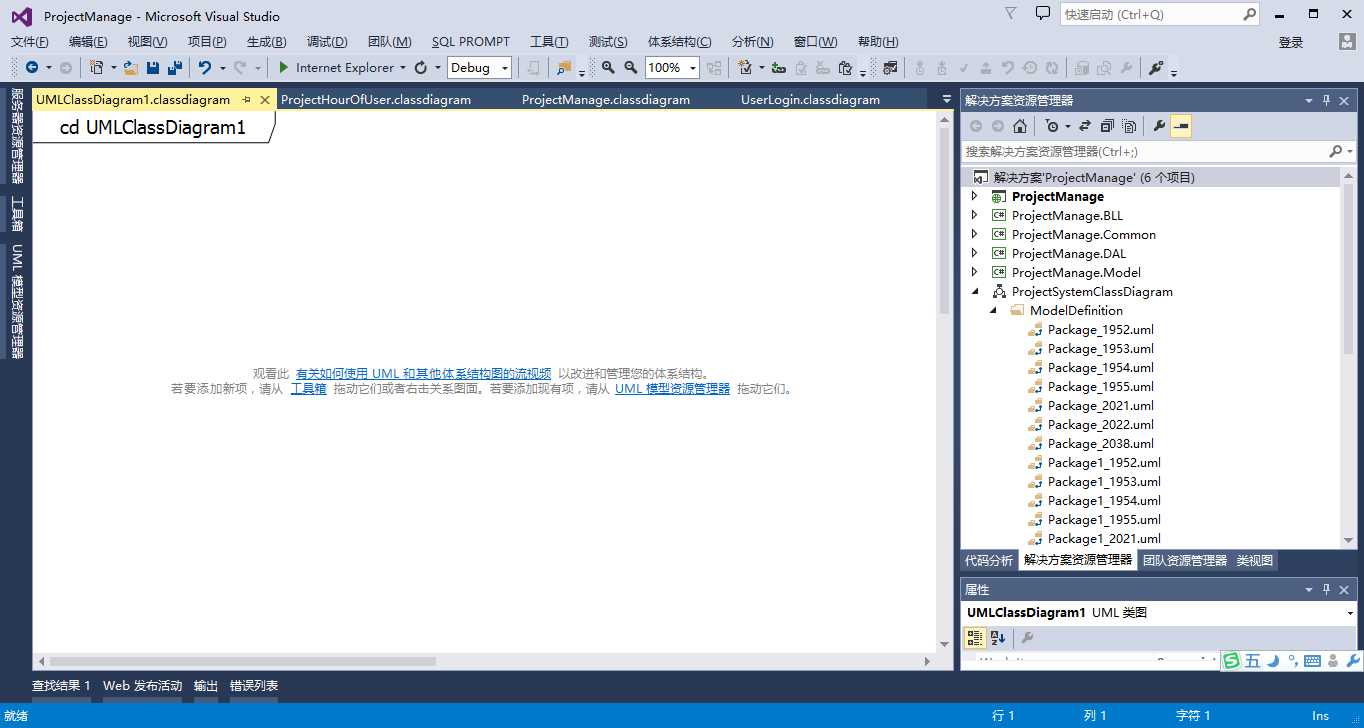Click the UML 模型资源管理器 link

tap(672, 389)
